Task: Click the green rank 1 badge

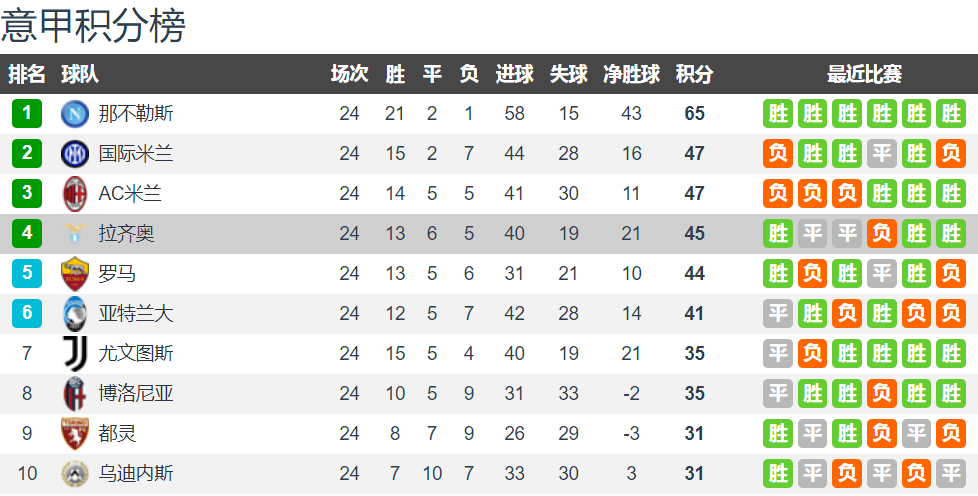Action: coord(27,114)
